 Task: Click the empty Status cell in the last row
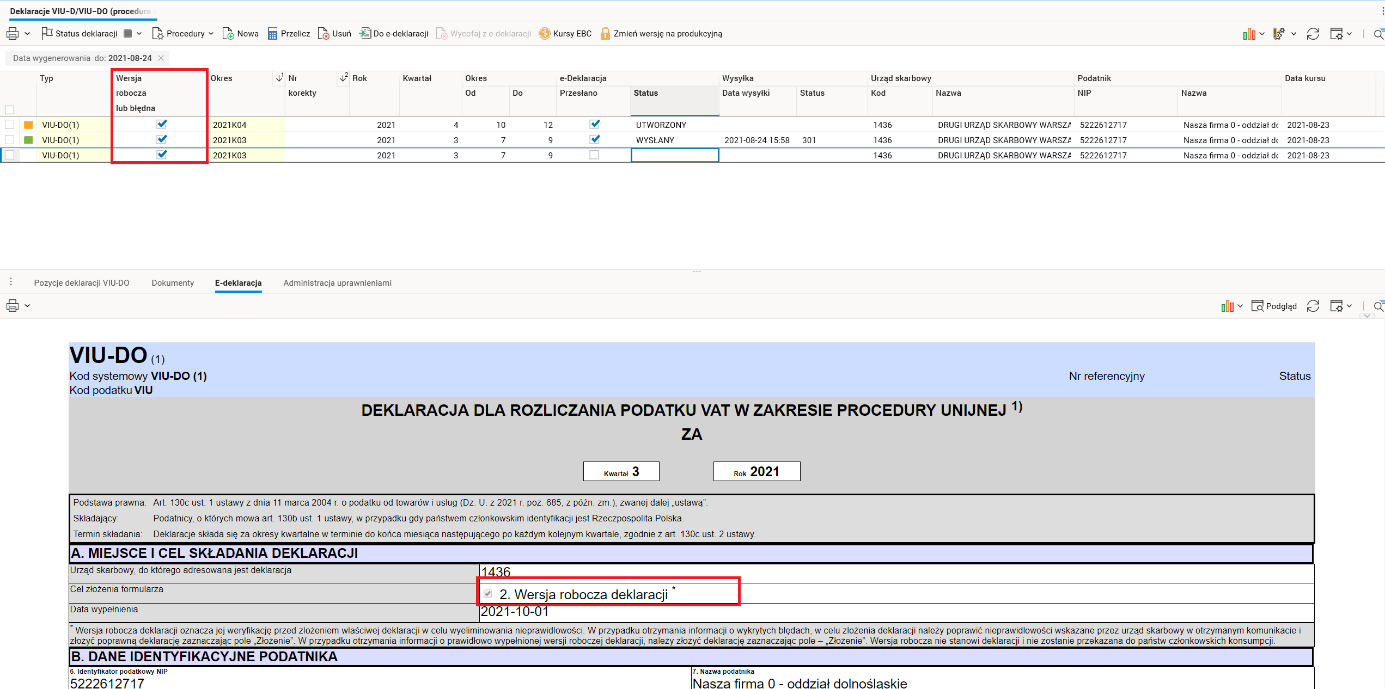[x=675, y=155]
